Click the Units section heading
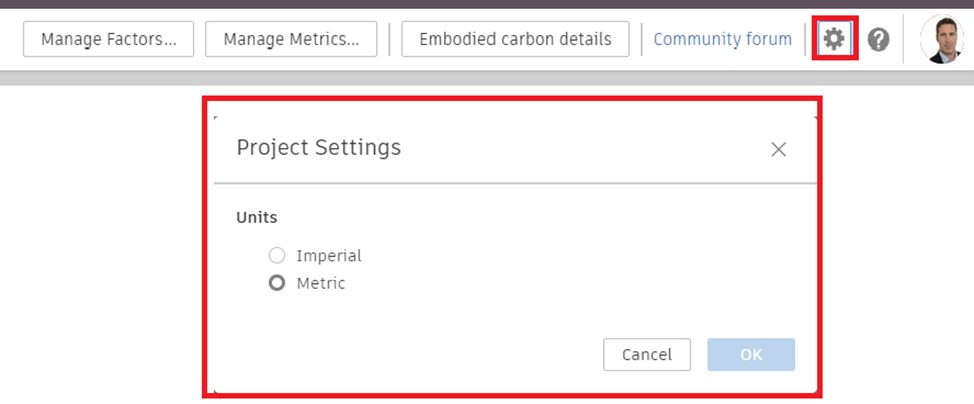 coord(257,217)
